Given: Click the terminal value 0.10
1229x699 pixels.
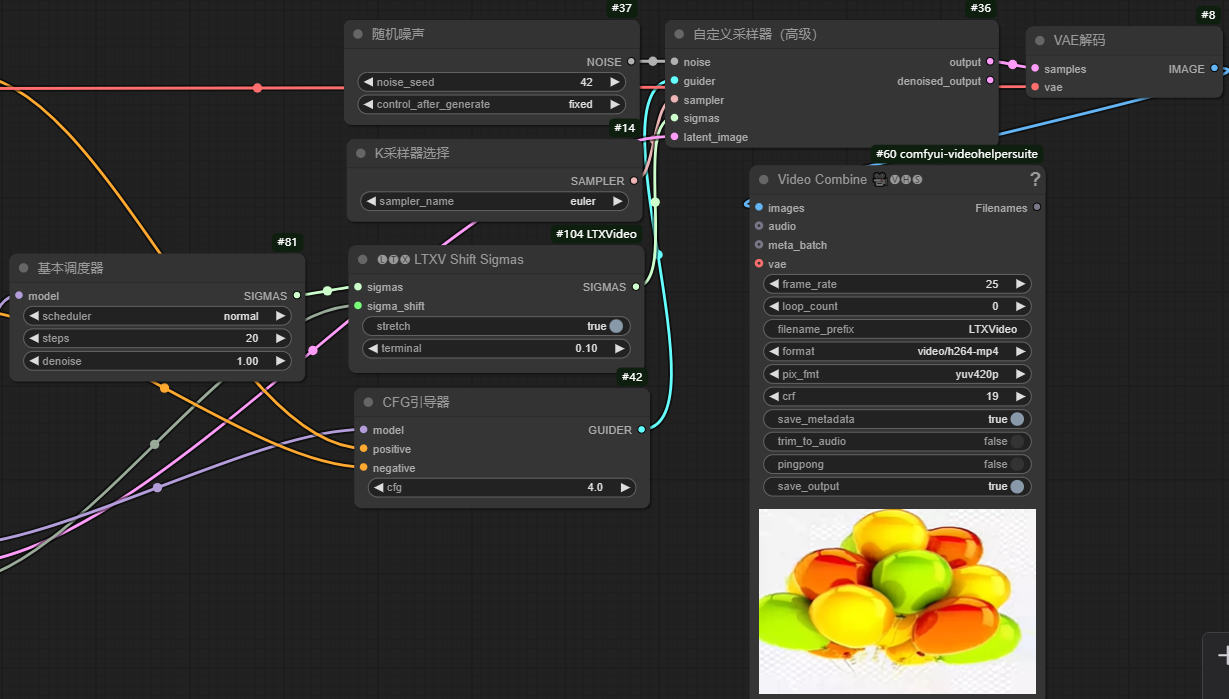Looking at the screenshot, I should click(586, 349).
